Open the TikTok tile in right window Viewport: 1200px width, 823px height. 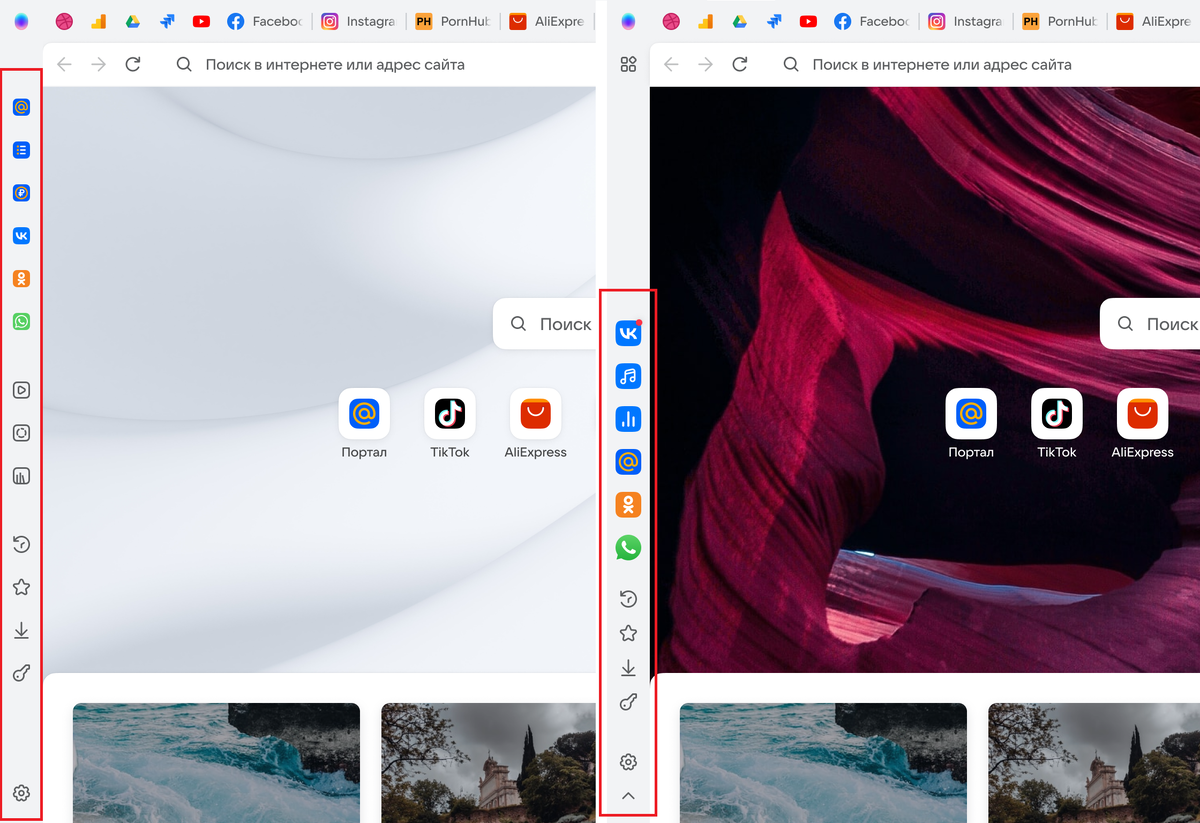point(1057,424)
